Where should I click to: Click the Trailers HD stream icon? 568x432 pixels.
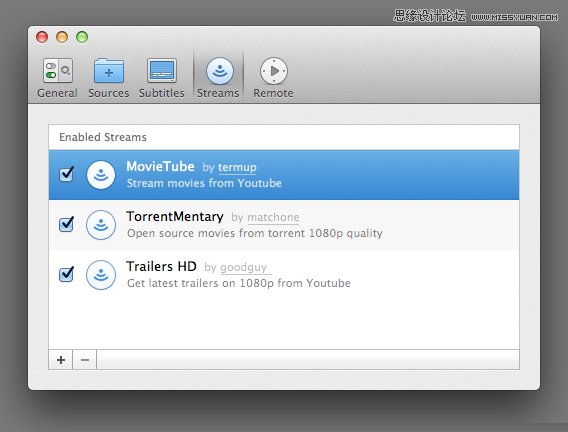[101, 275]
